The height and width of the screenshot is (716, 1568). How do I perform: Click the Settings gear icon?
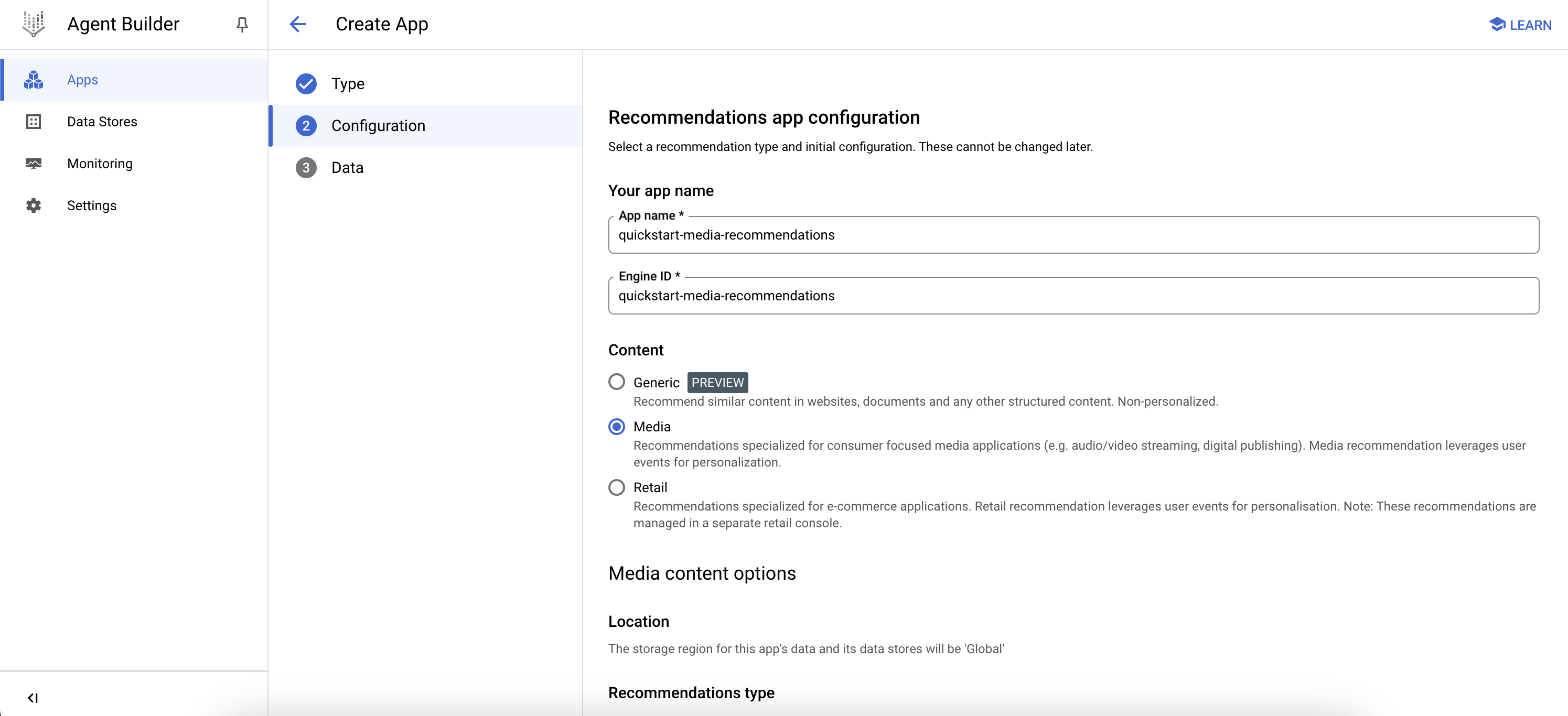pos(34,205)
